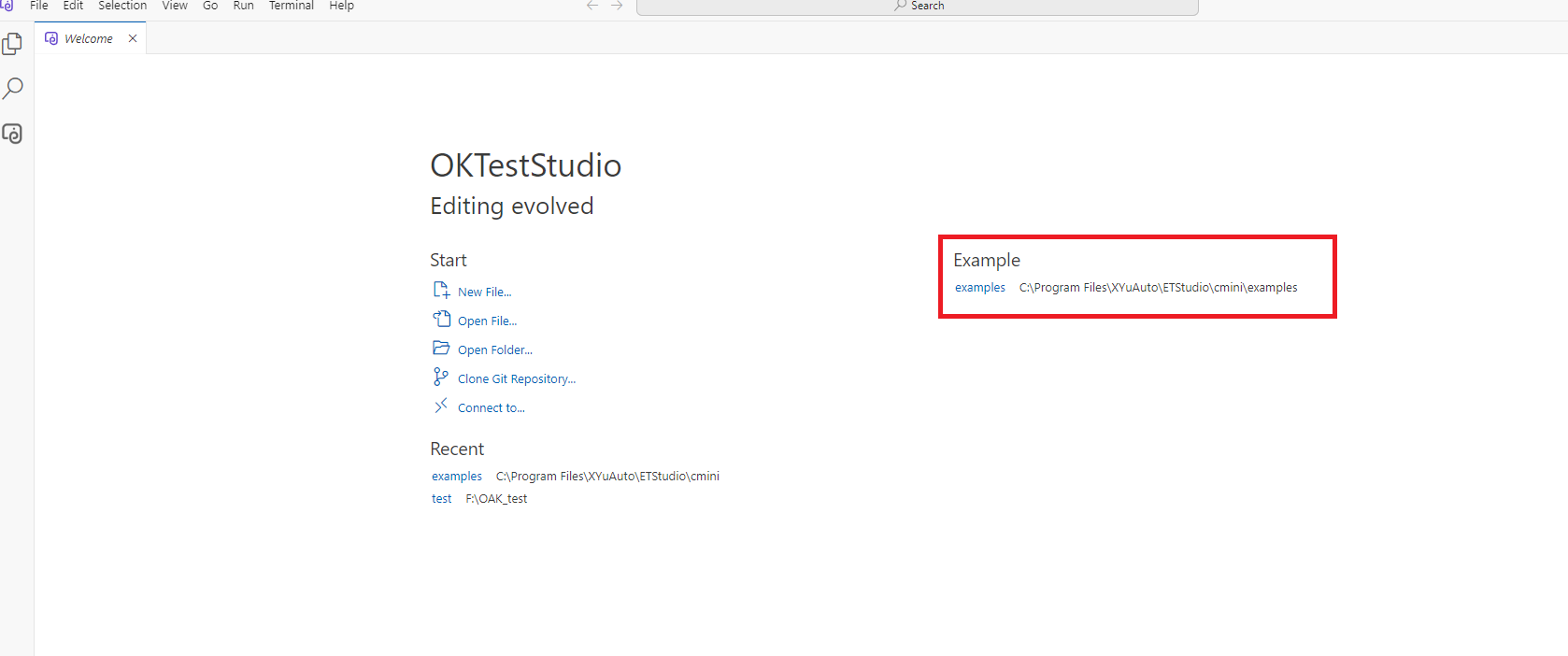Open the Run menu

(243, 6)
